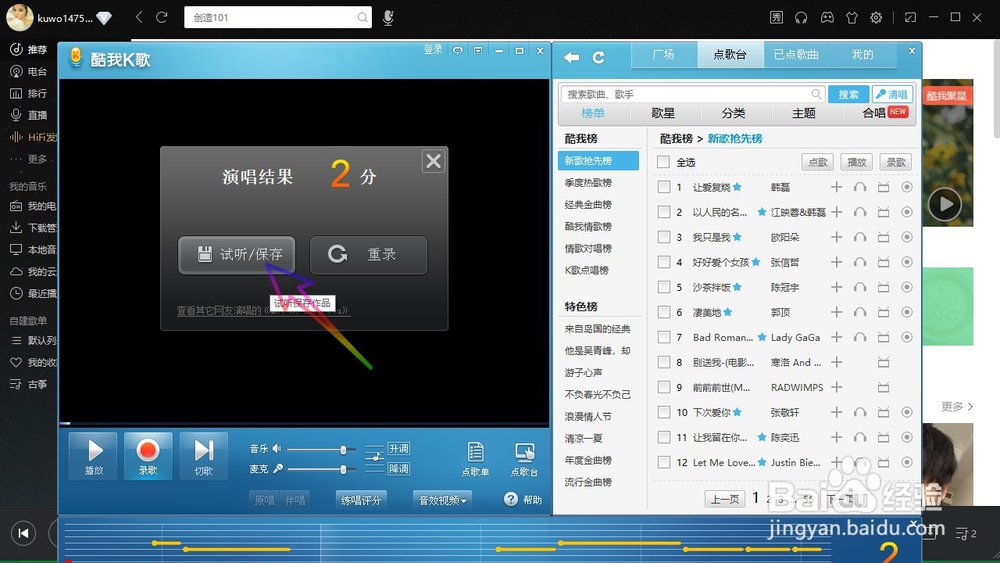Check the box for song 下次爱你

[664, 413]
